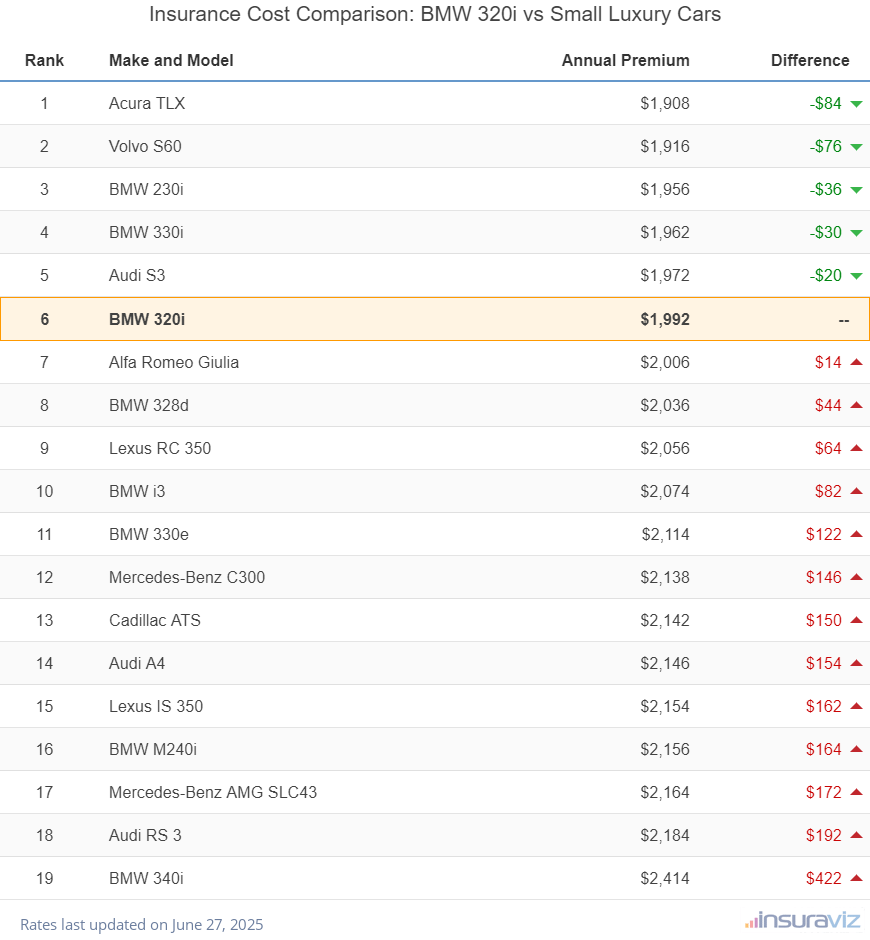This screenshot has height=940, width=870.
Task: Select BMW 230i model name
Action: (146, 189)
